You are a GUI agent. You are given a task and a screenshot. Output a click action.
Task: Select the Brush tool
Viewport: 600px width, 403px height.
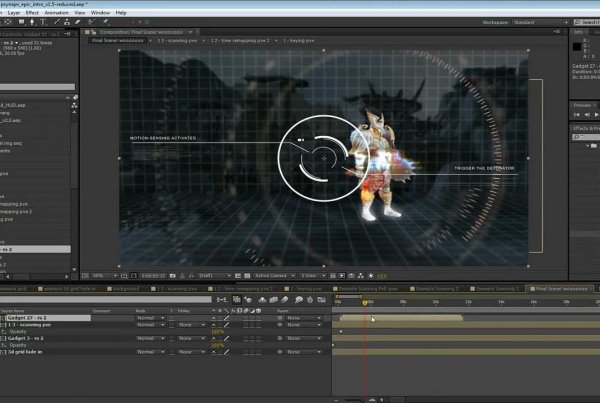pos(57,22)
